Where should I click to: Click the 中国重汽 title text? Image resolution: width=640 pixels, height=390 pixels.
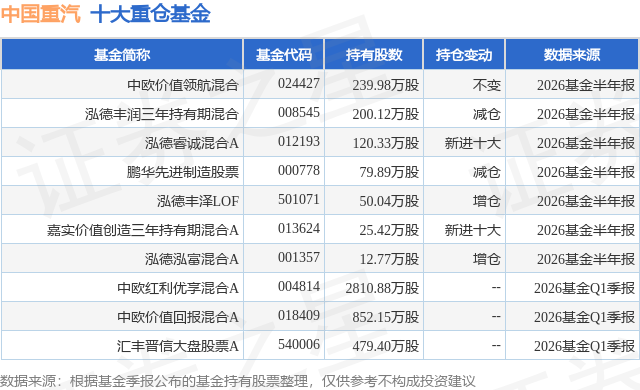click(41, 13)
